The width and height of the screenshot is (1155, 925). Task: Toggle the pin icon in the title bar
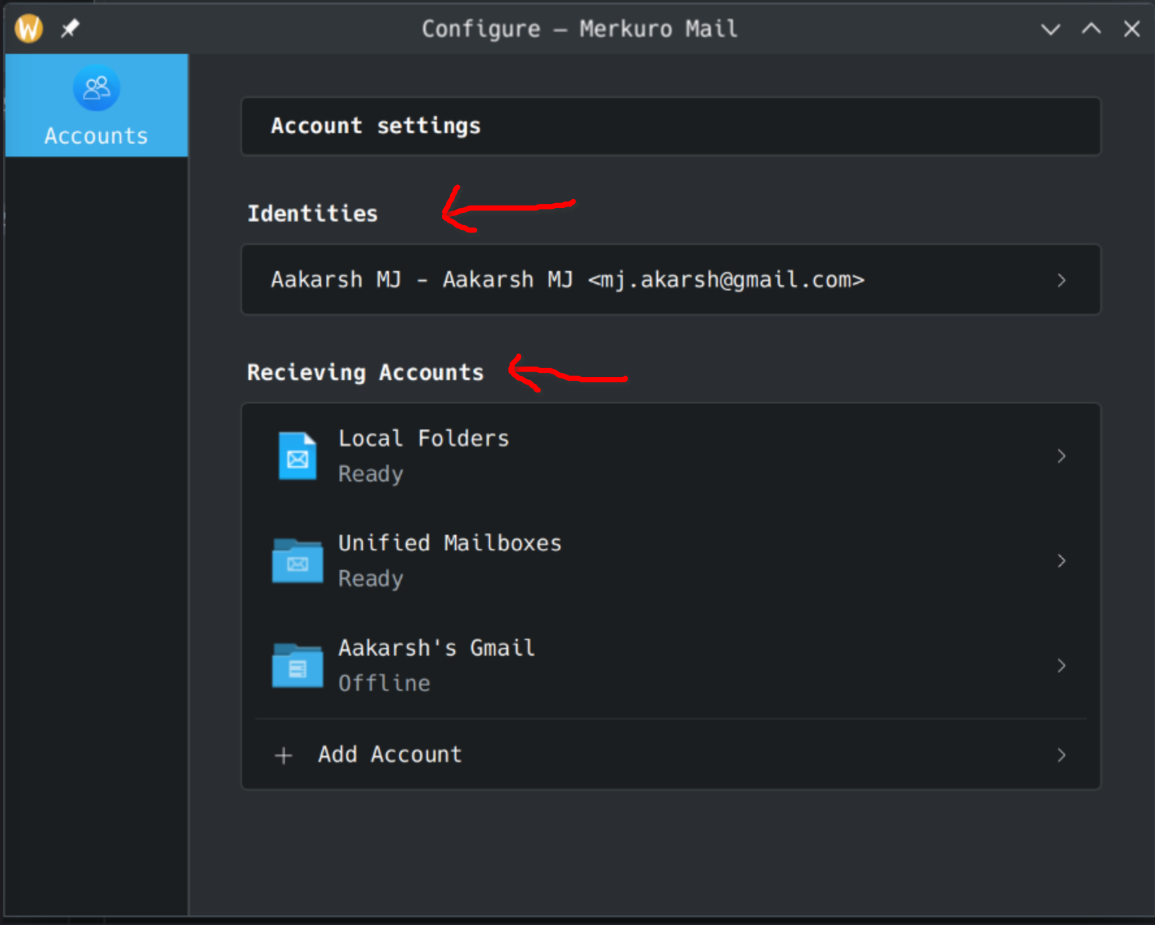pyautogui.click(x=69, y=29)
